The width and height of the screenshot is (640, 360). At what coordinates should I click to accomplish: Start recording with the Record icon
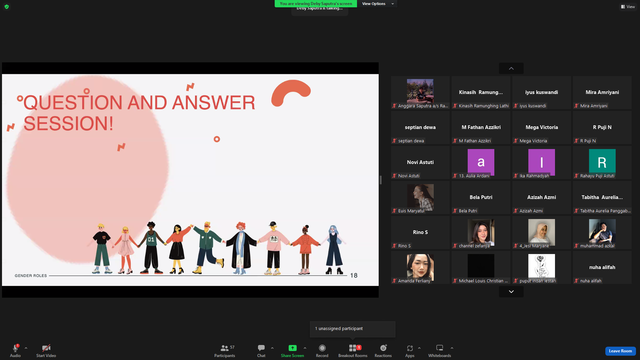click(x=322, y=348)
